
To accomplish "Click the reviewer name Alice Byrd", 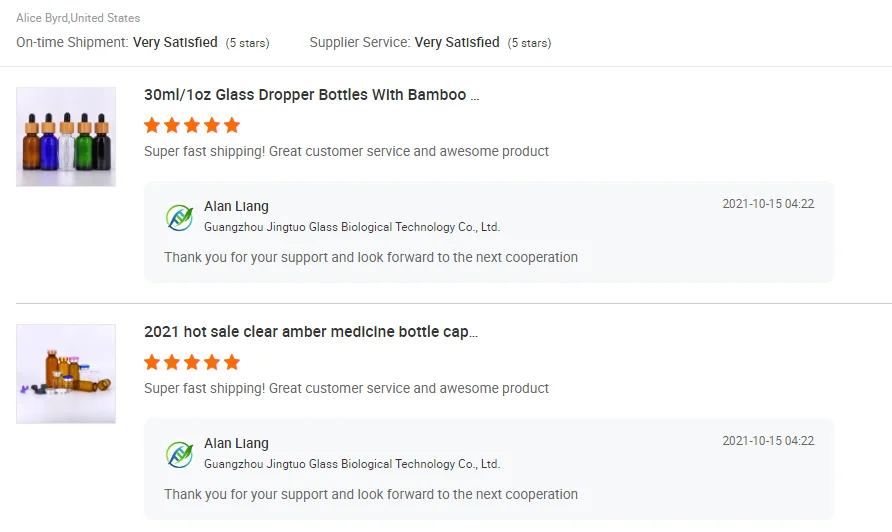I will (42, 18).
